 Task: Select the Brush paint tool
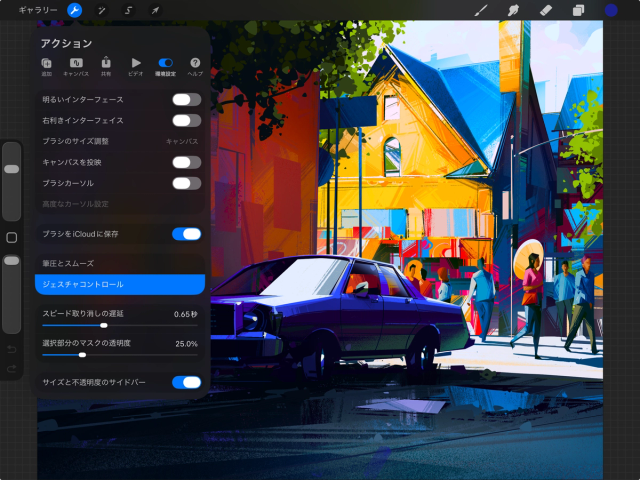click(x=481, y=10)
